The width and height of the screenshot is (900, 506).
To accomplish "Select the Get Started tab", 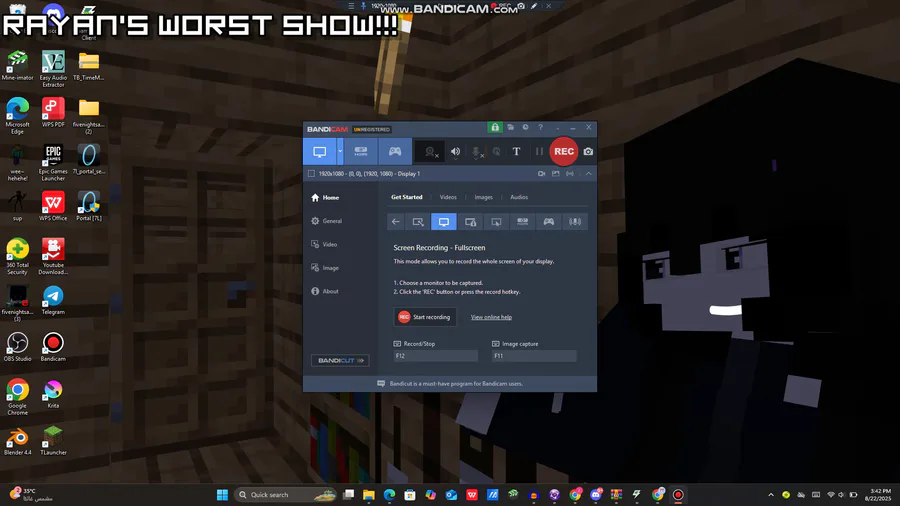I will [x=407, y=197].
